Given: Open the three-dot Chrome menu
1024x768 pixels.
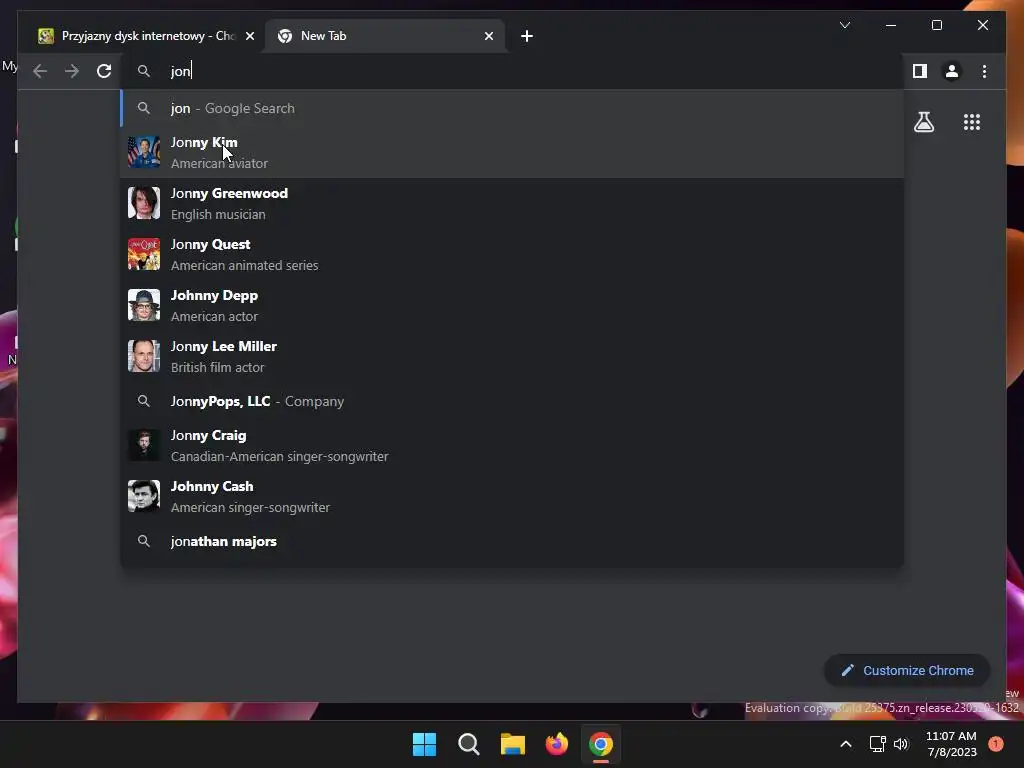Looking at the screenshot, I should click(984, 71).
